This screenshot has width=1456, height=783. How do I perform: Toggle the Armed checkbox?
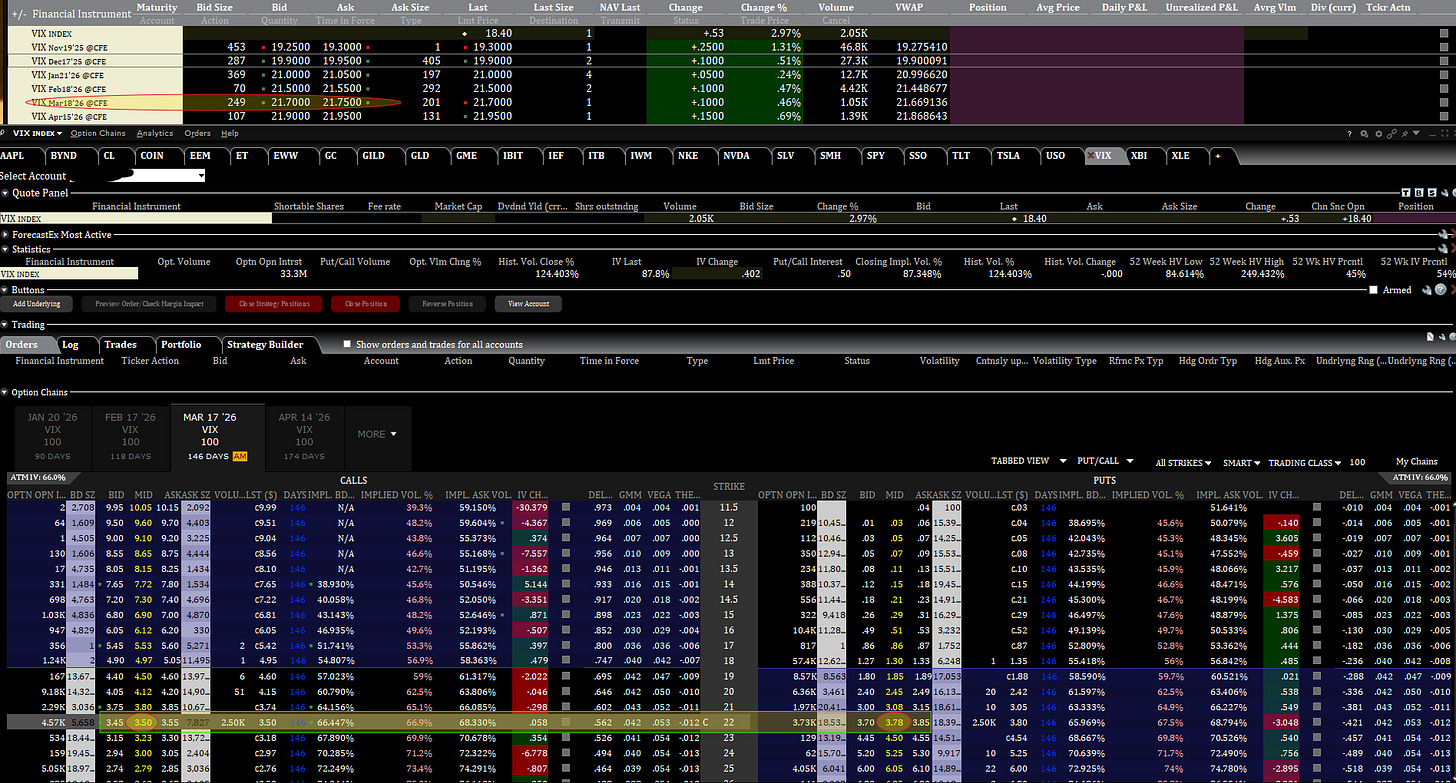[1373, 290]
